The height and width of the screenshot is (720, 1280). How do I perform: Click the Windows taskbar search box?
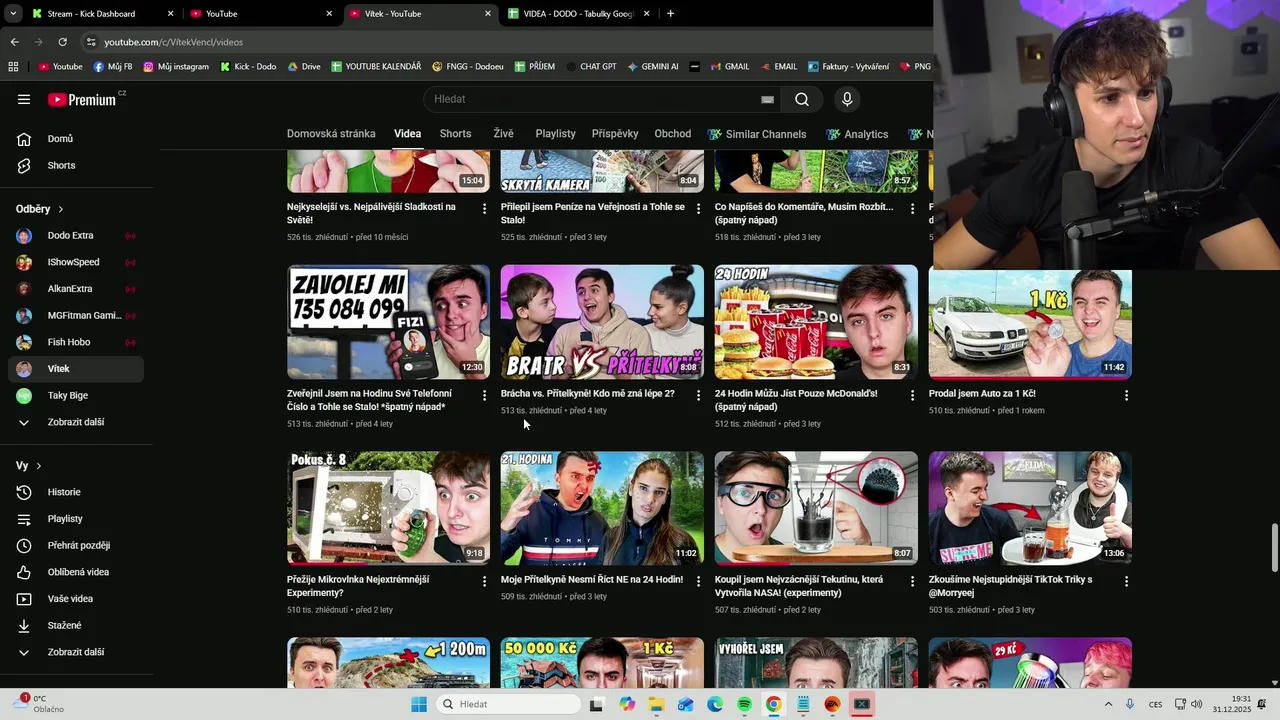509,704
